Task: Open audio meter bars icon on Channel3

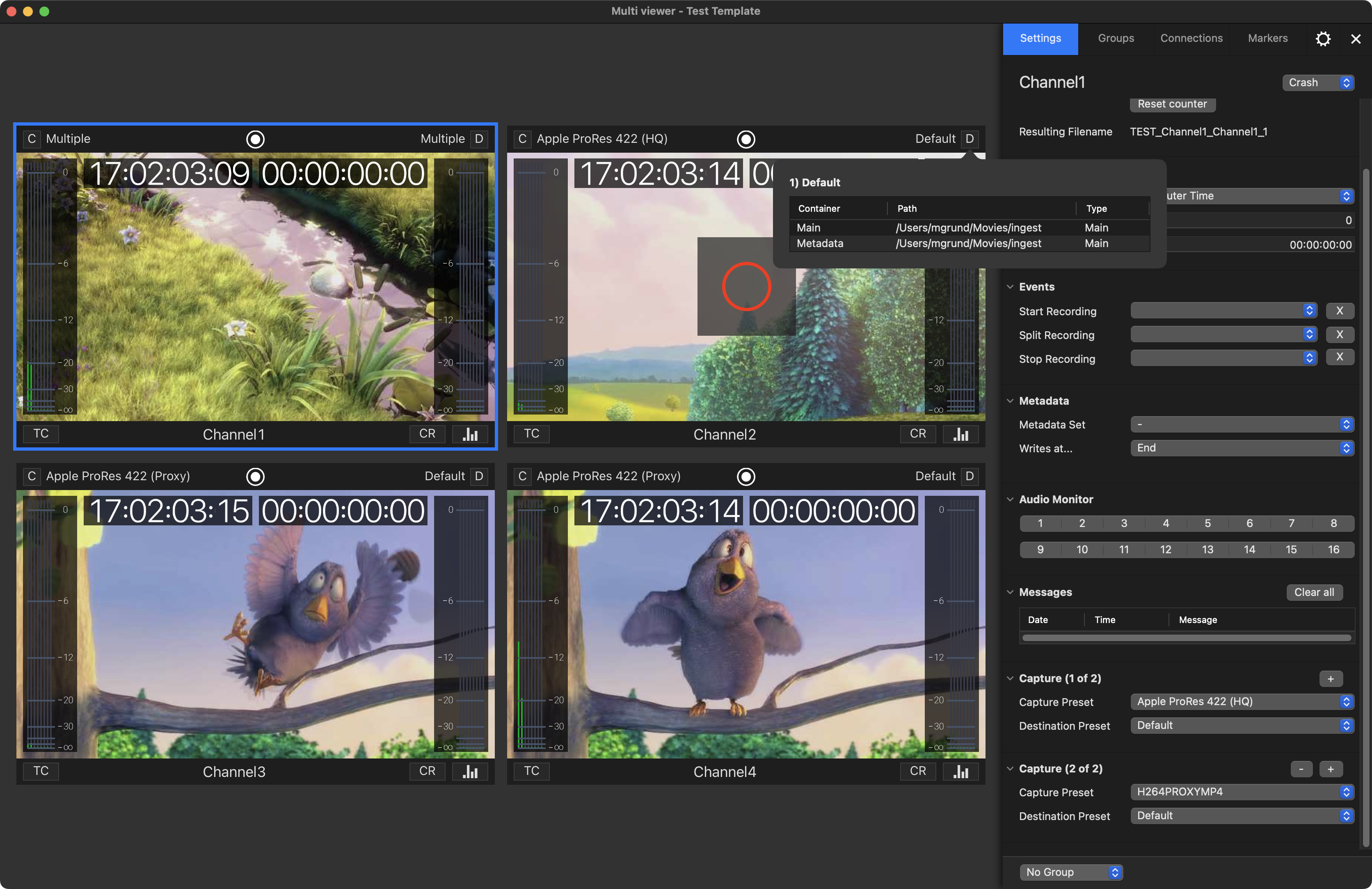Action: click(x=470, y=771)
